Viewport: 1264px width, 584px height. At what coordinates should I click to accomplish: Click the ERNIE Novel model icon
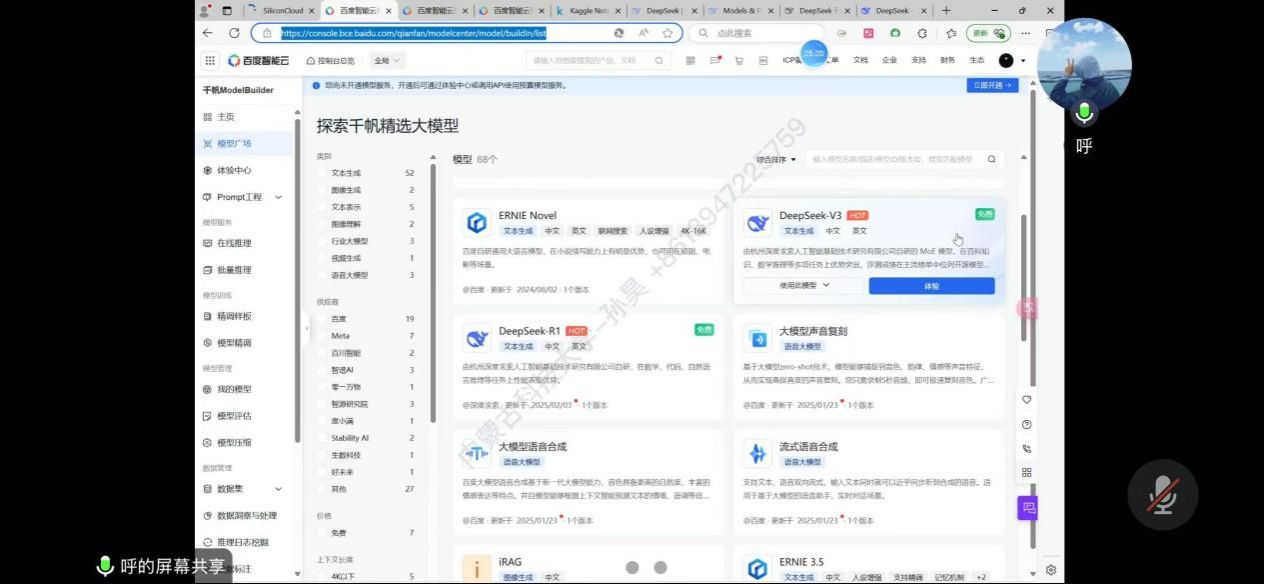tap(477, 222)
